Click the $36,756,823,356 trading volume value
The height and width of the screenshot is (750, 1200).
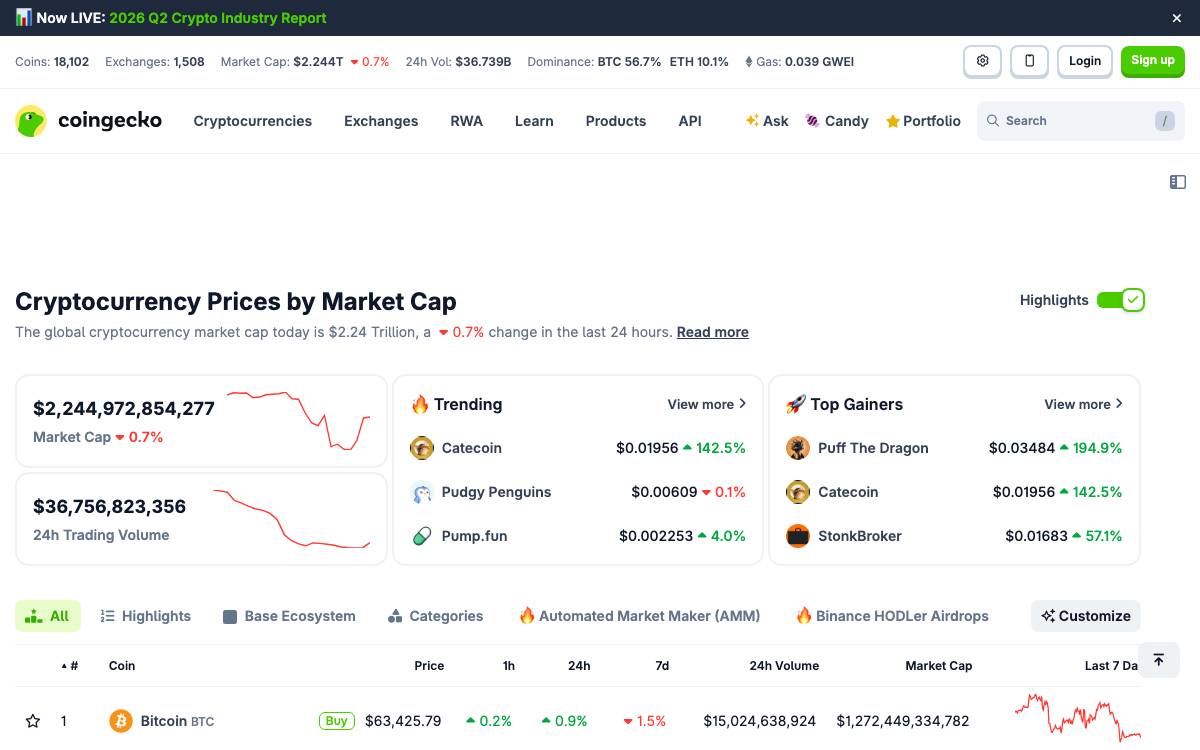click(110, 506)
